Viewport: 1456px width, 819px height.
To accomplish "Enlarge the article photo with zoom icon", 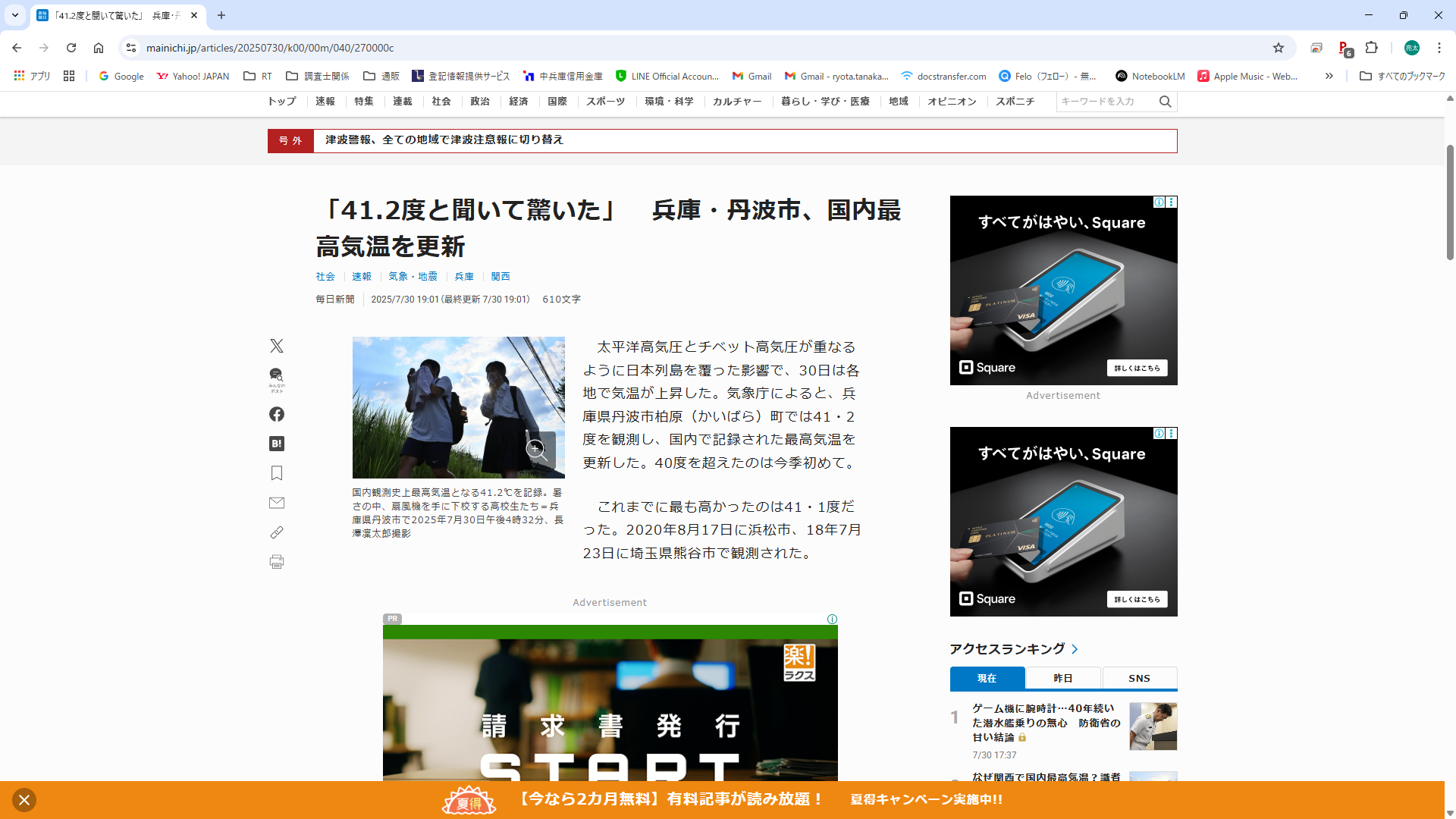I will click(x=537, y=450).
